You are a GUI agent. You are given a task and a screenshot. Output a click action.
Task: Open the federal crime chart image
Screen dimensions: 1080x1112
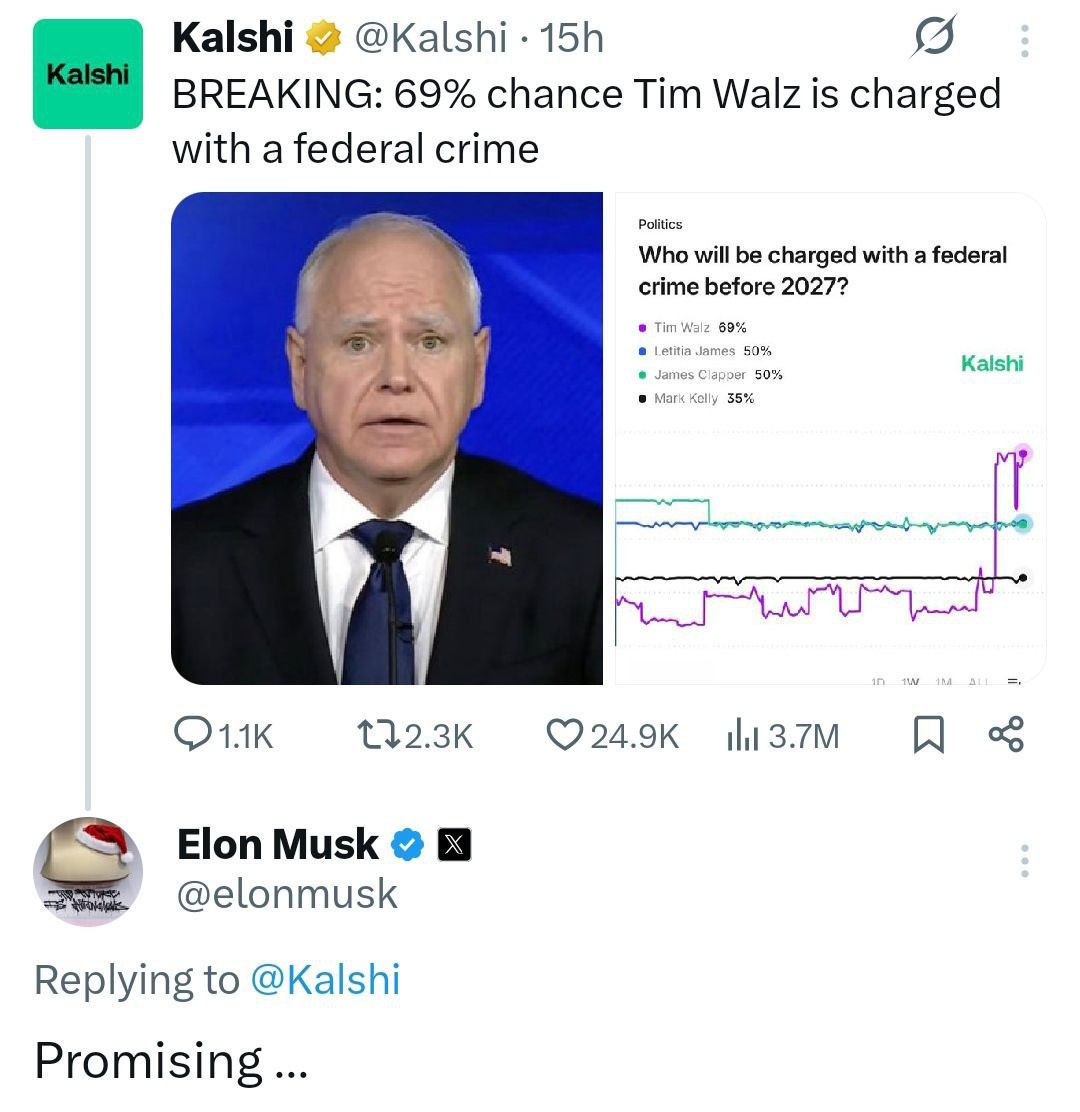tap(830, 438)
